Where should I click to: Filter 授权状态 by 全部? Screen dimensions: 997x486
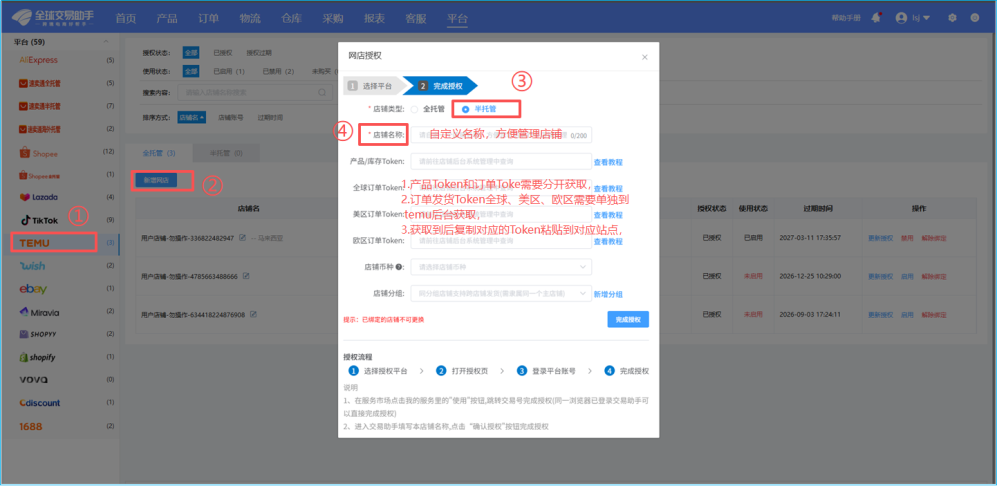click(x=191, y=53)
